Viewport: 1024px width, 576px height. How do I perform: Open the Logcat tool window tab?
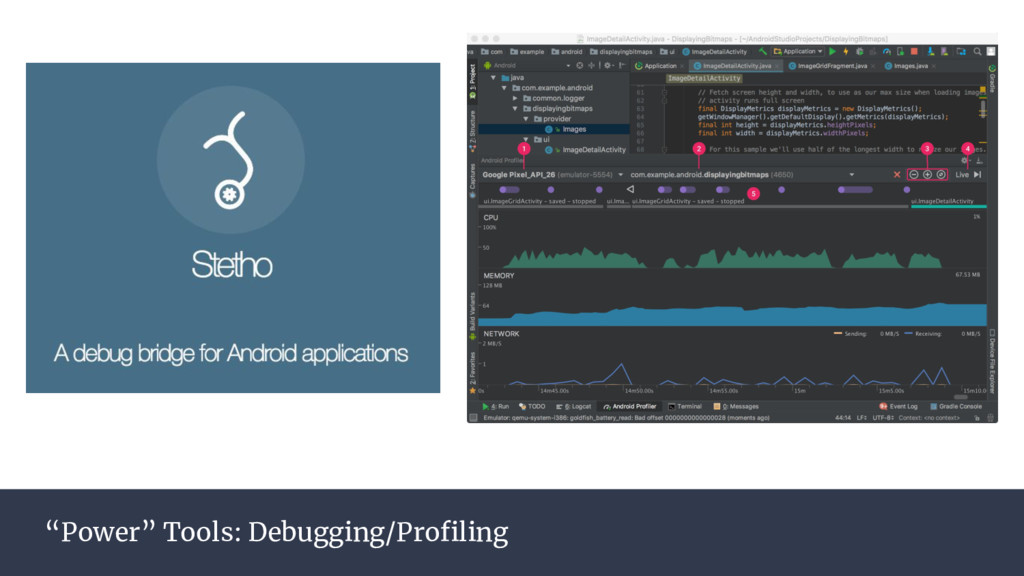(573, 406)
